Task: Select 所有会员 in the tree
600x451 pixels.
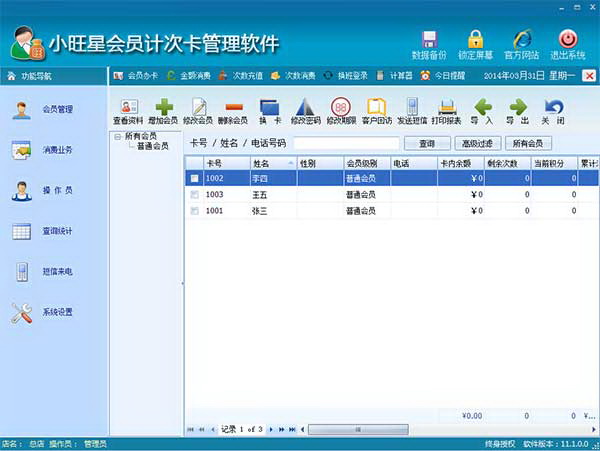Action: tap(141, 136)
